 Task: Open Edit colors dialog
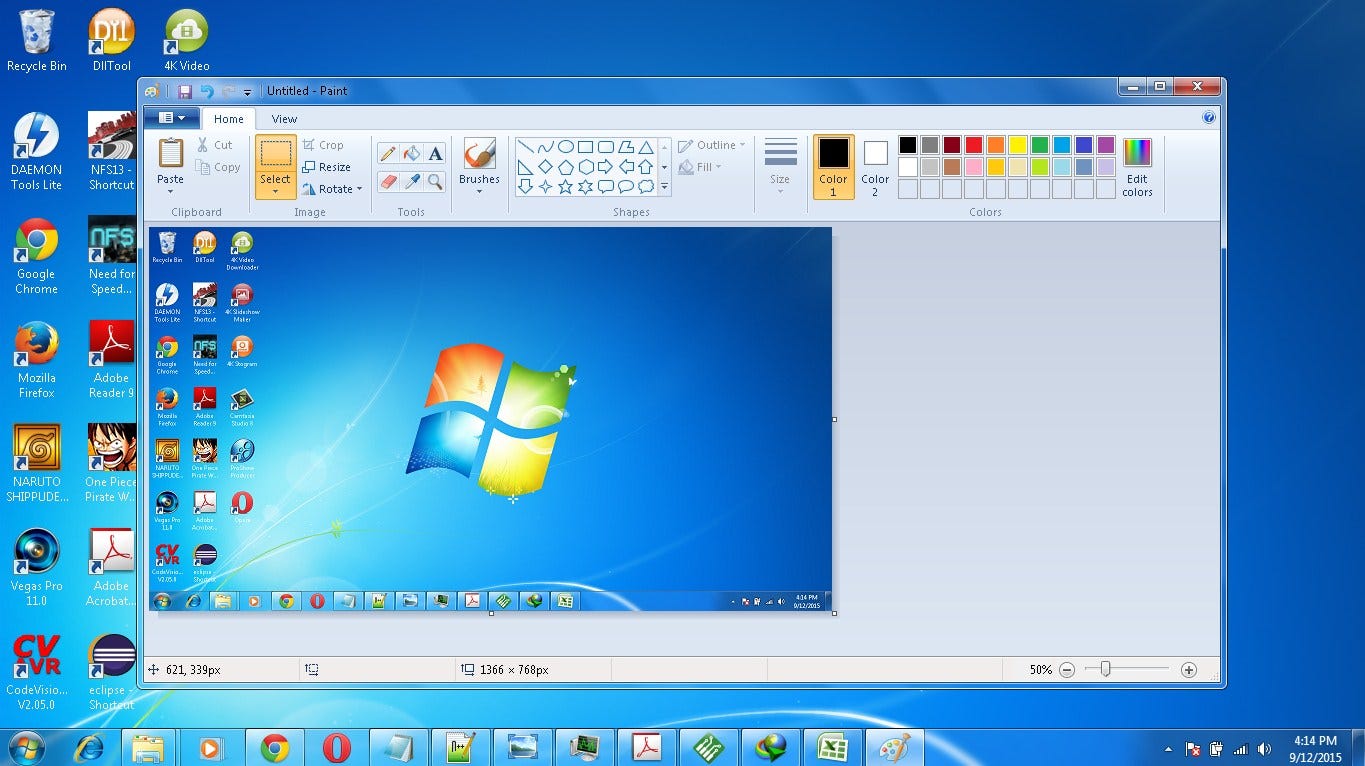(x=1137, y=167)
